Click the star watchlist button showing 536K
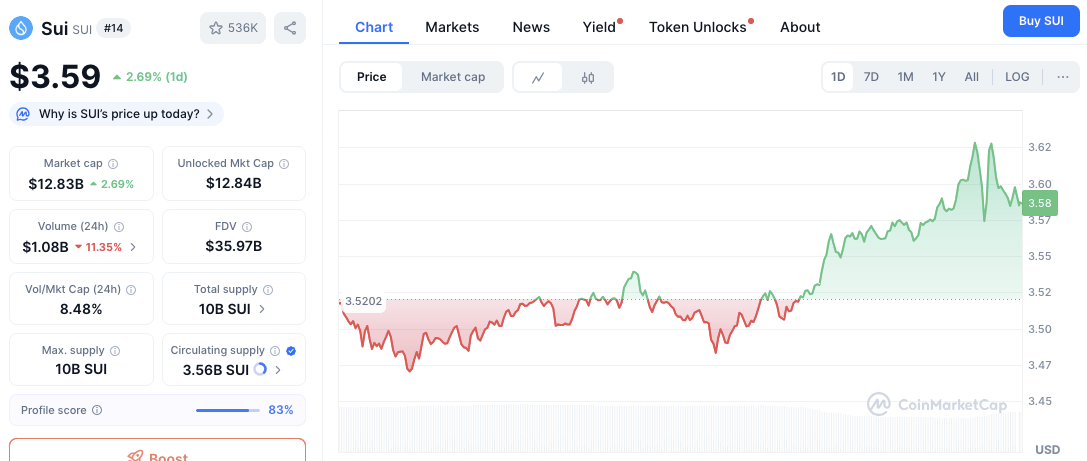 pyautogui.click(x=232, y=28)
